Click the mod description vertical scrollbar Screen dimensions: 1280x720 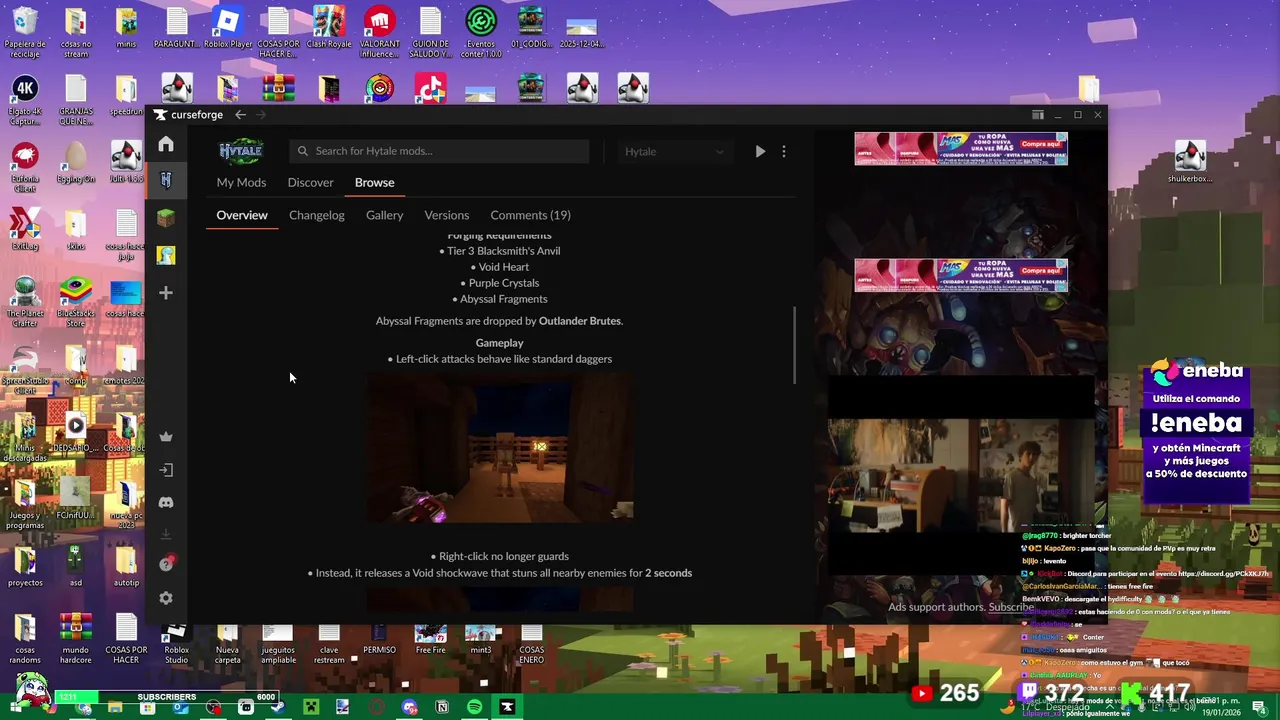(x=796, y=345)
